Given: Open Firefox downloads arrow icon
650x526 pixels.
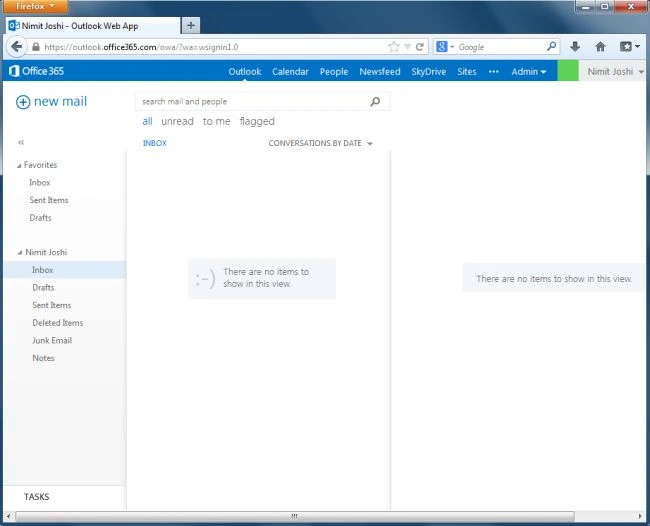Looking at the screenshot, I should pos(575,46).
